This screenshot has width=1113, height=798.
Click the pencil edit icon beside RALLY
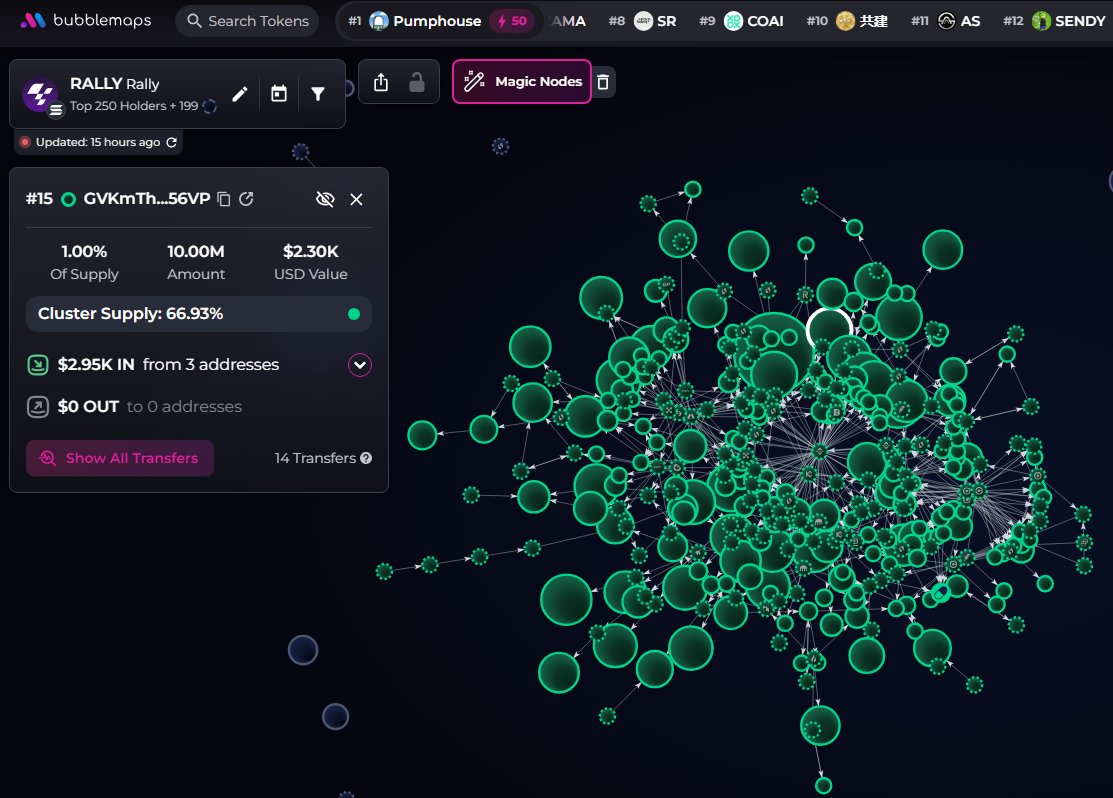pyautogui.click(x=239, y=94)
